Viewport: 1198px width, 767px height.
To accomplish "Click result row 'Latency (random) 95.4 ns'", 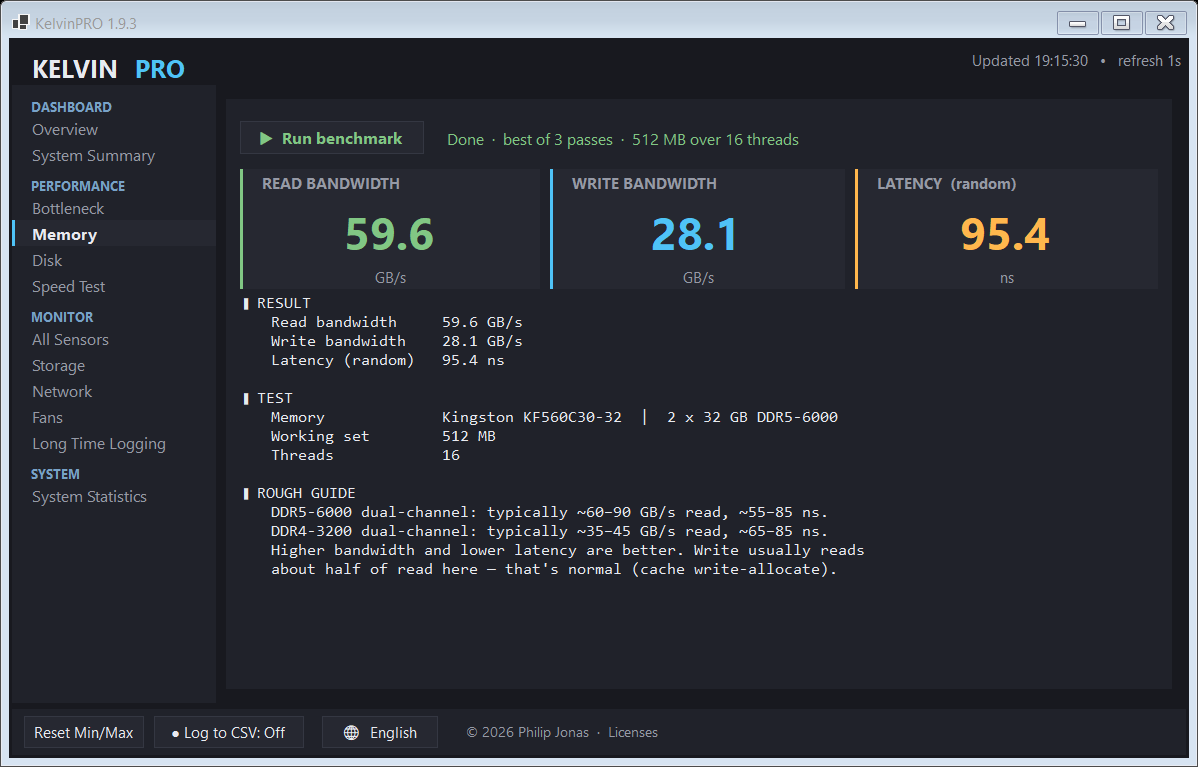I will pyautogui.click(x=387, y=360).
